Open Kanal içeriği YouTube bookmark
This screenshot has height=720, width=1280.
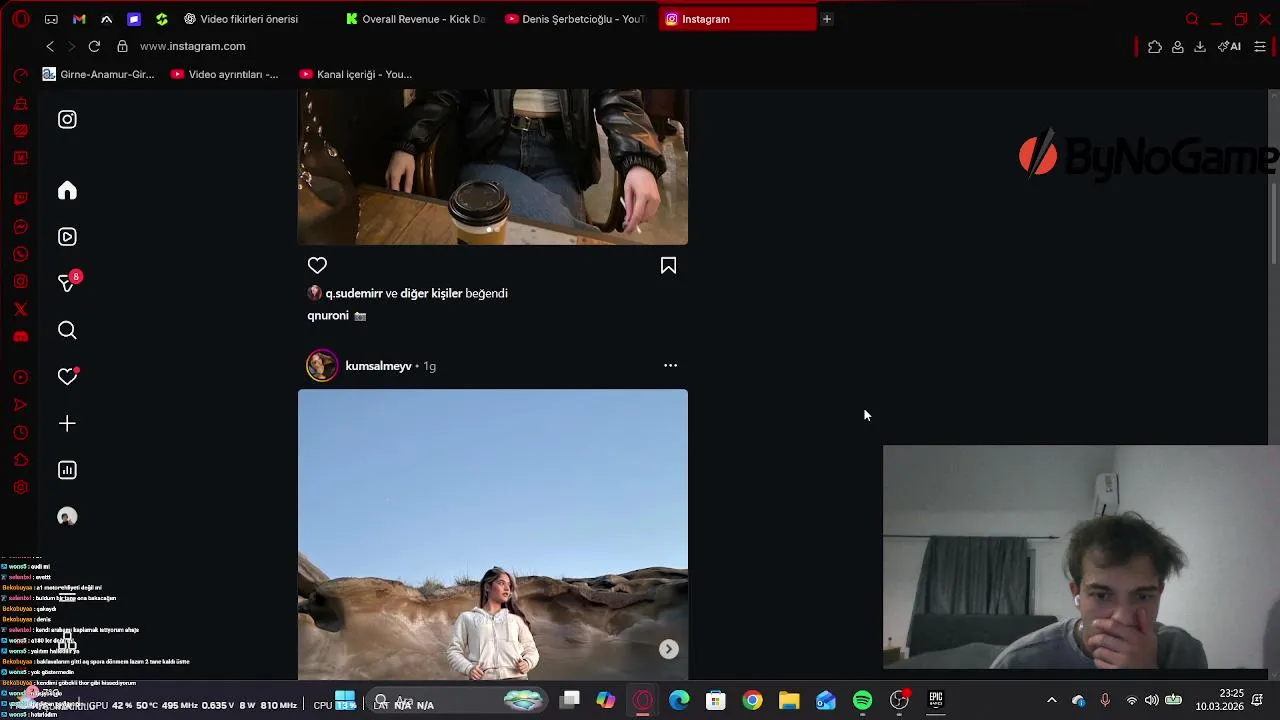point(356,74)
